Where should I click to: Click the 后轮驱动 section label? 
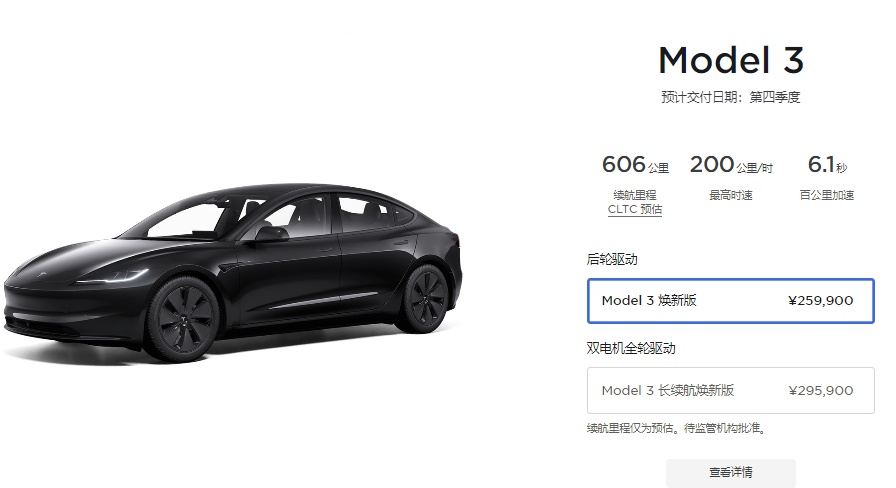point(612,259)
